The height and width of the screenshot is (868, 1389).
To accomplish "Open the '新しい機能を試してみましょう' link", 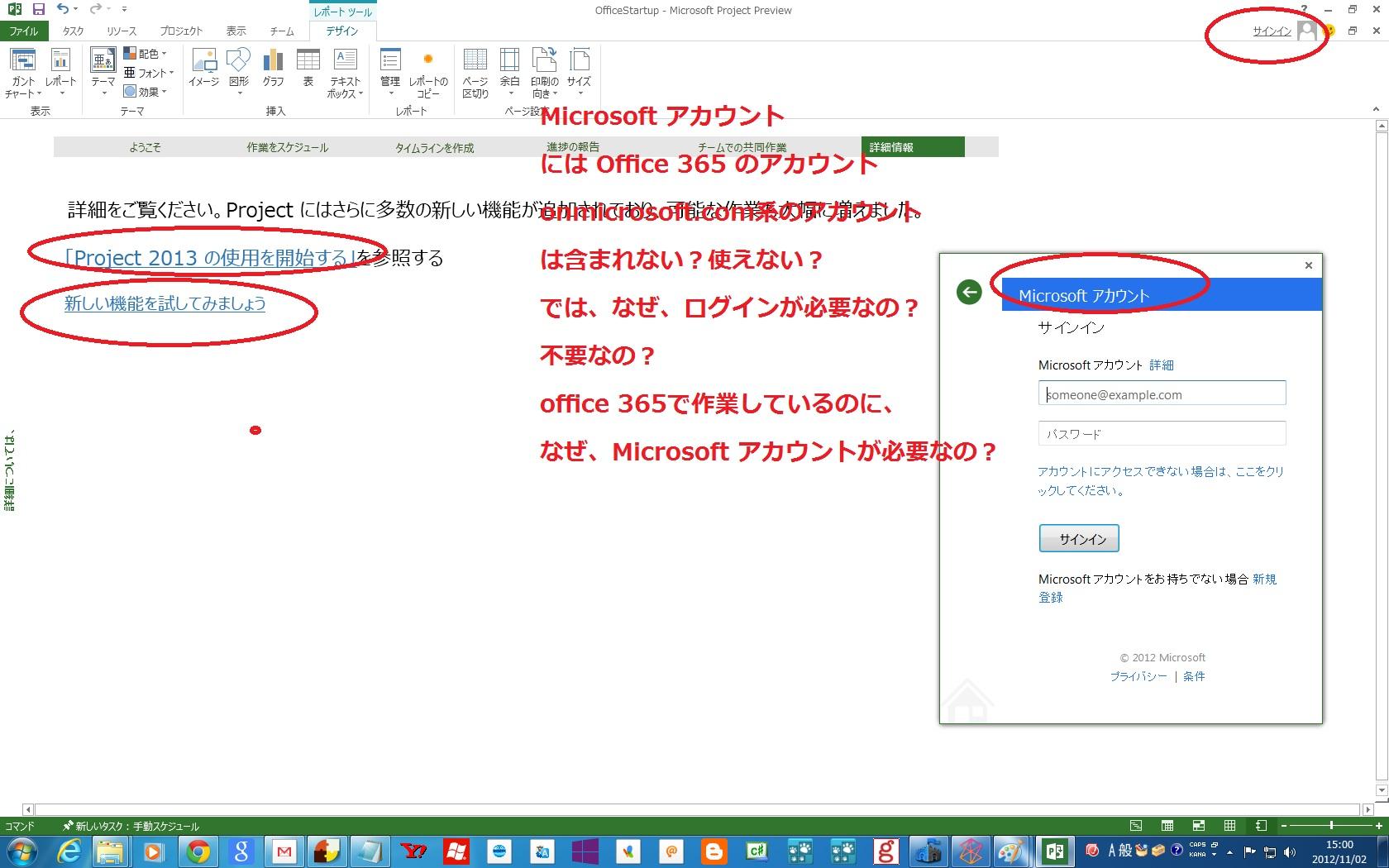I will tap(165, 303).
